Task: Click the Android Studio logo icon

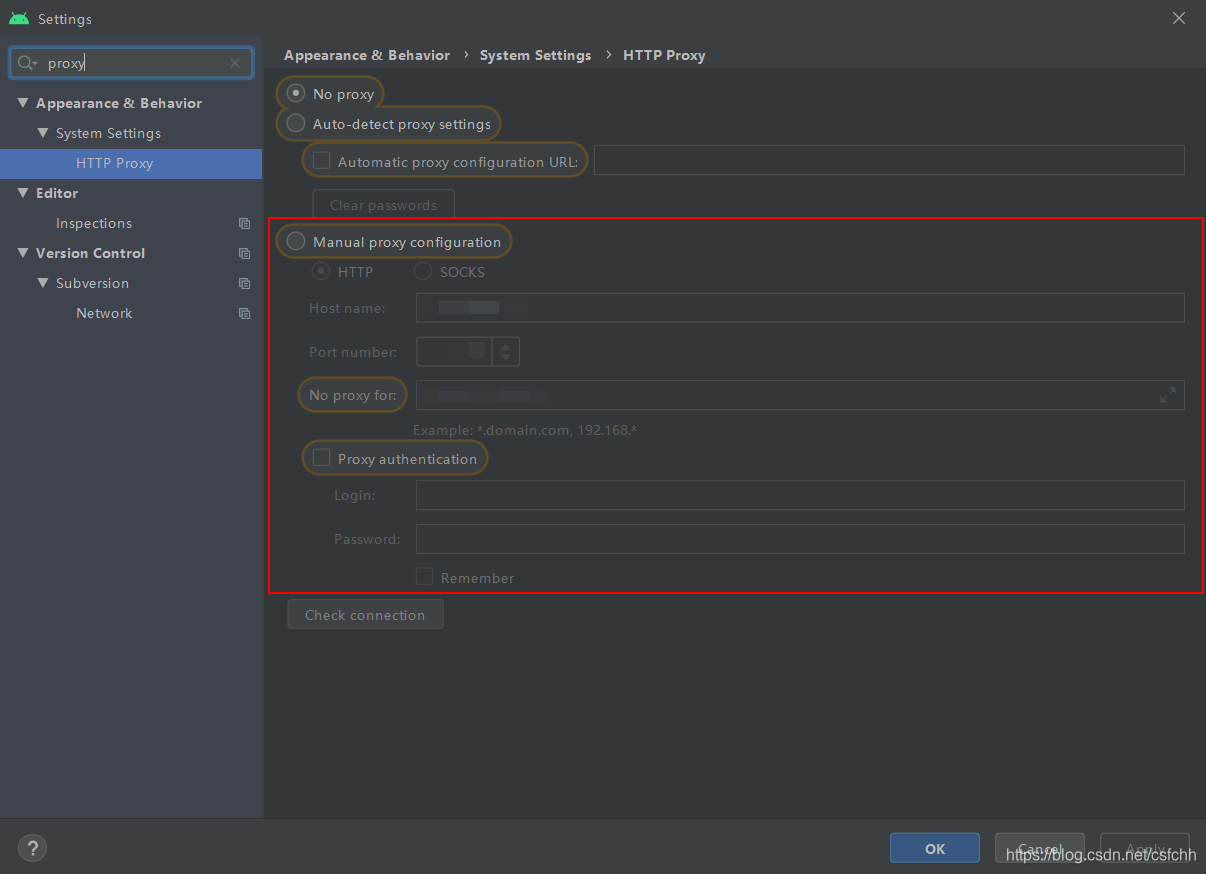Action: [x=18, y=18]
